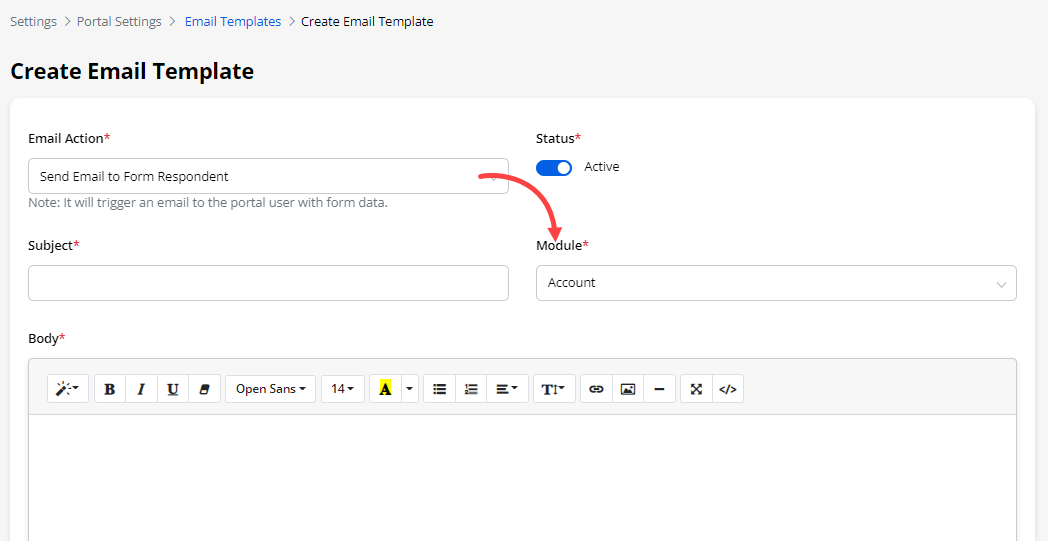Open the Email Action dropdown
This screenshot has width=1048, height=541.
(268, 176)
